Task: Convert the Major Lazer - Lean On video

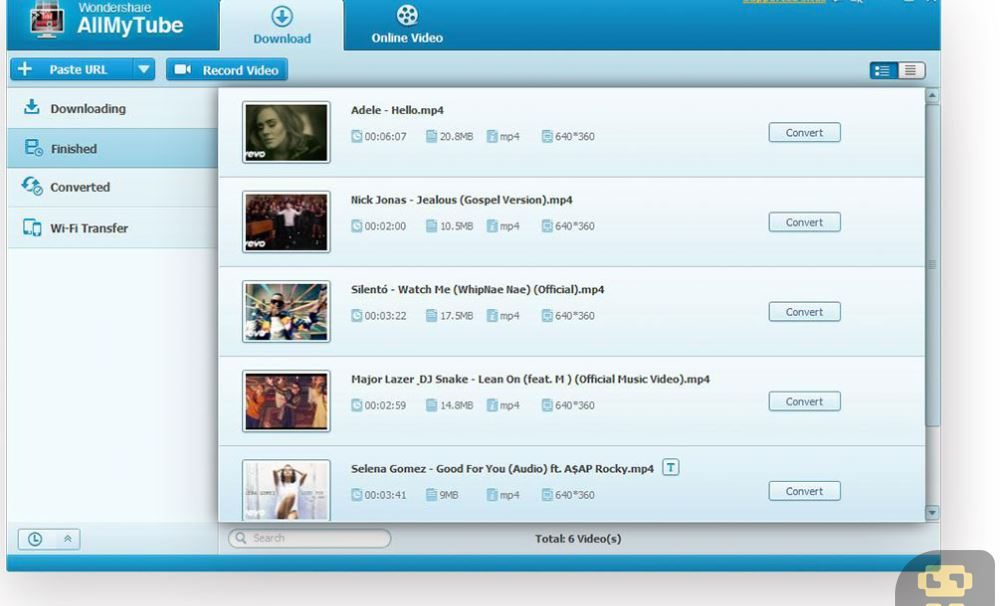Action: (x=804, y=401)
